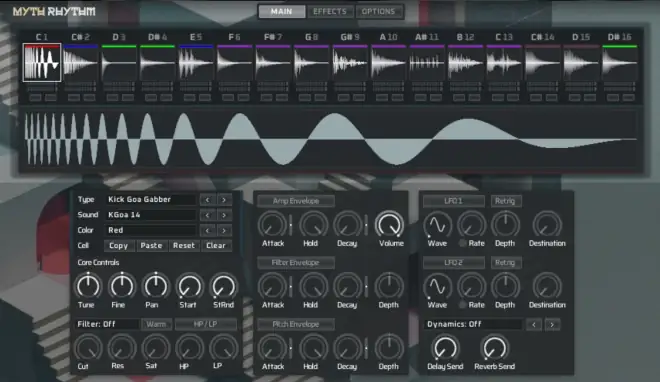
Task: Select the D 15 pad waveform
Action: pos(581,63)
